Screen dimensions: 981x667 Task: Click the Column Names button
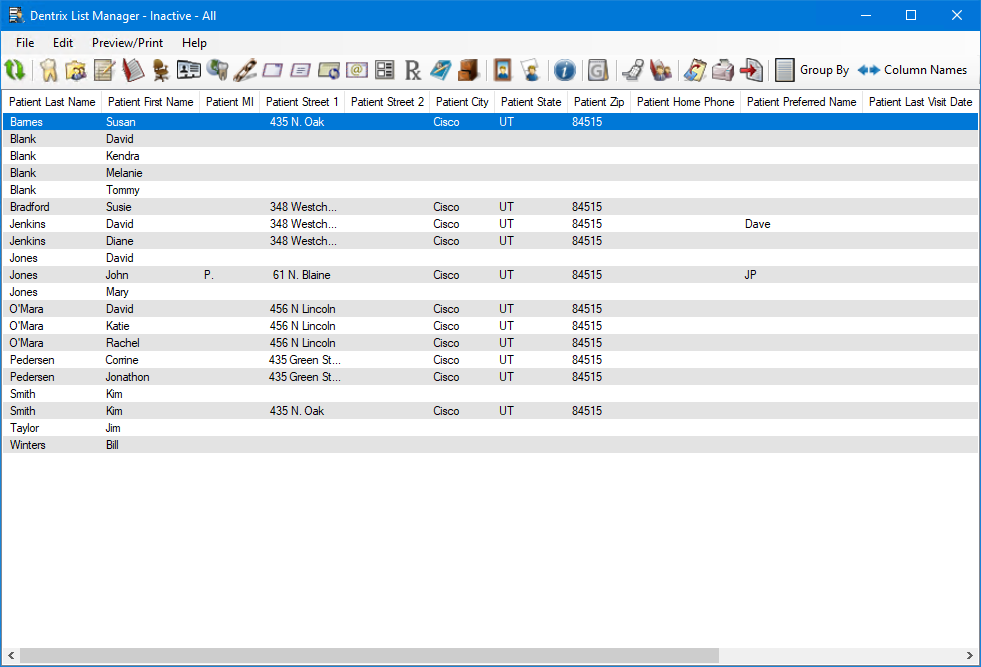coord(913,70)
